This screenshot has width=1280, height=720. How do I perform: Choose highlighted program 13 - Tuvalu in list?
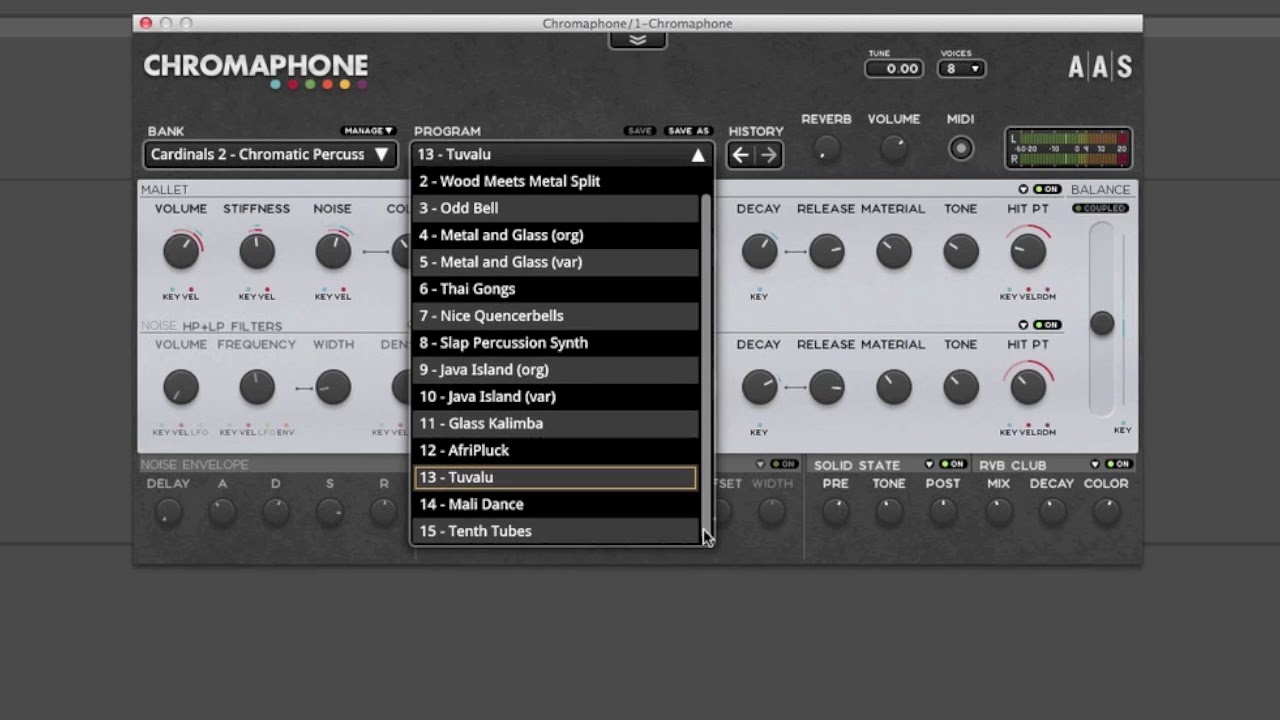(556, 478)
